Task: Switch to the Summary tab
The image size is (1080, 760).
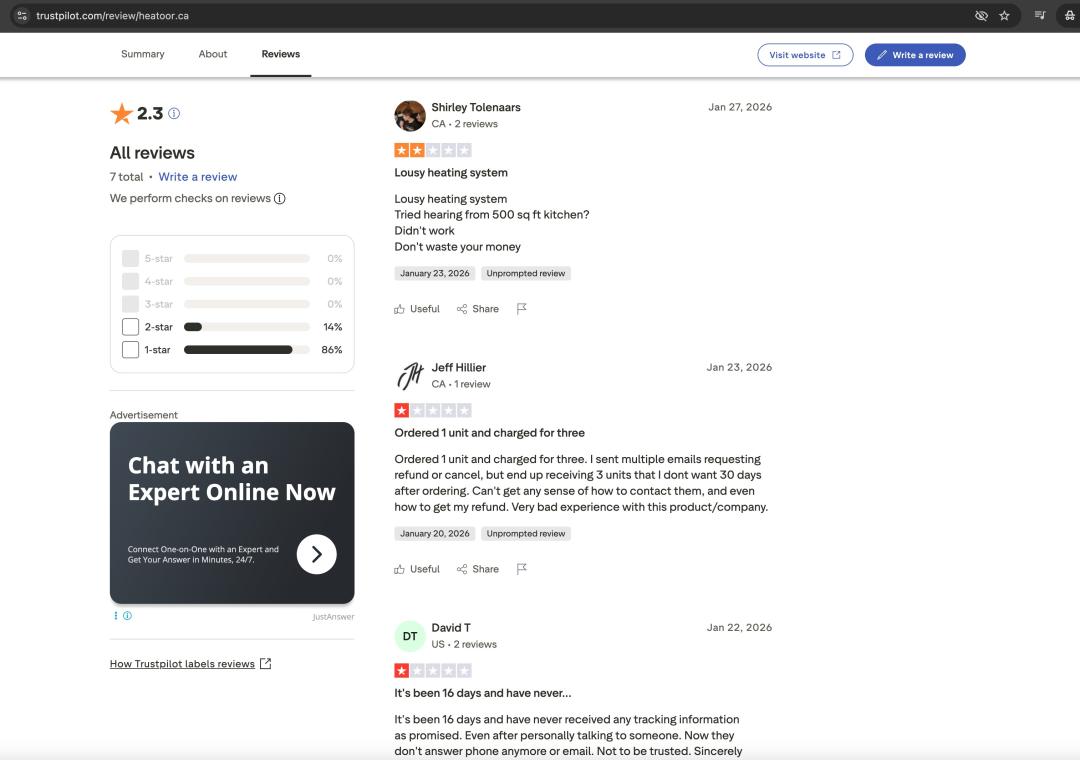Action: (x=143, y=54)
